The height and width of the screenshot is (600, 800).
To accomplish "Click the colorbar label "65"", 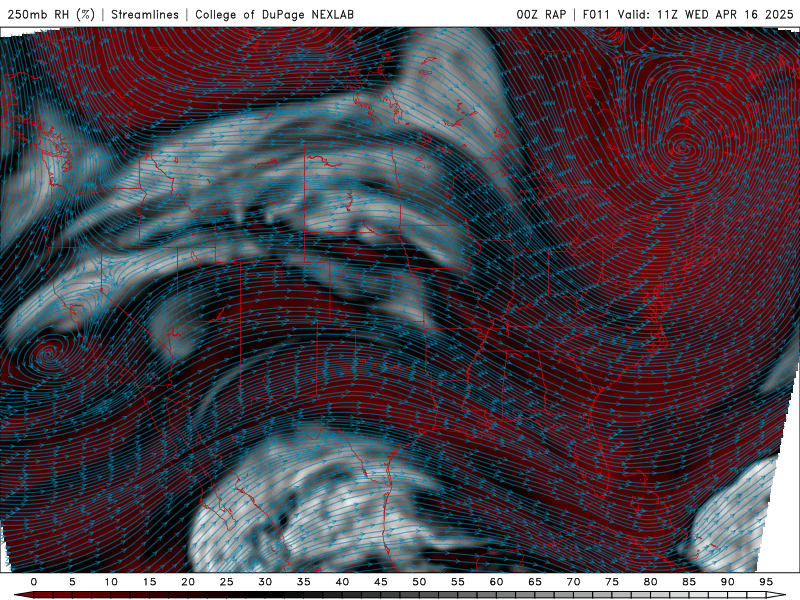I will (535, 582).
